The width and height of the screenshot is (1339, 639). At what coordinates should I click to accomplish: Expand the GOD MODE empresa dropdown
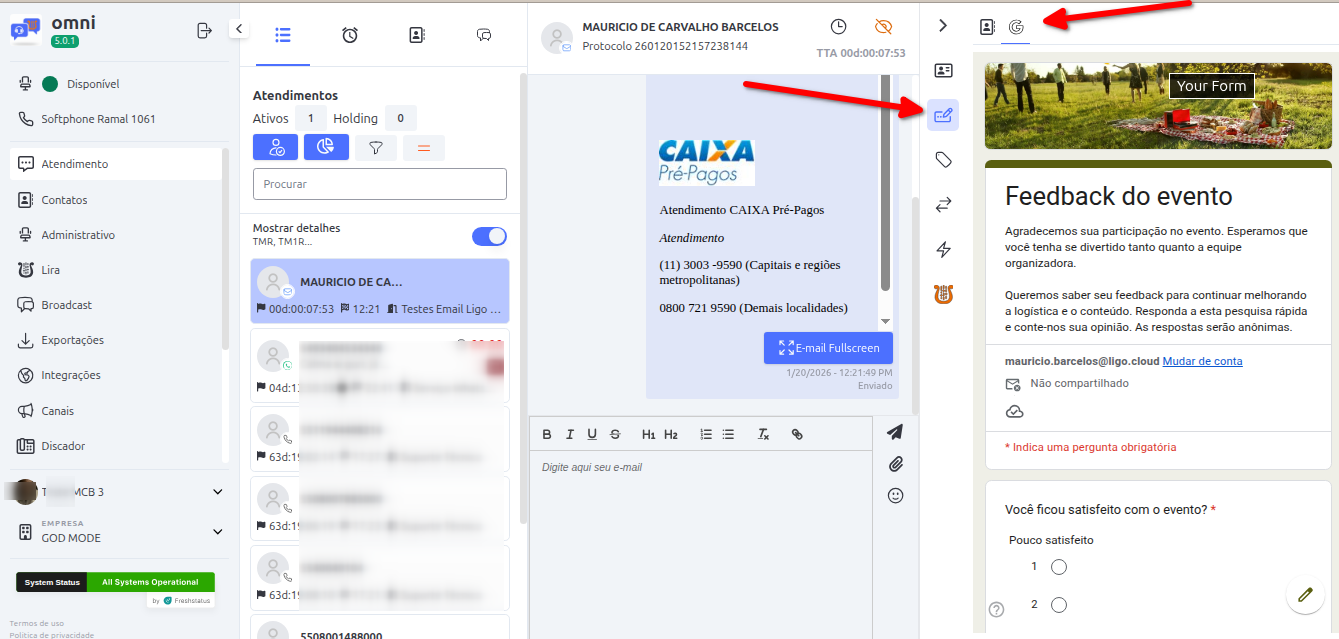217,531
